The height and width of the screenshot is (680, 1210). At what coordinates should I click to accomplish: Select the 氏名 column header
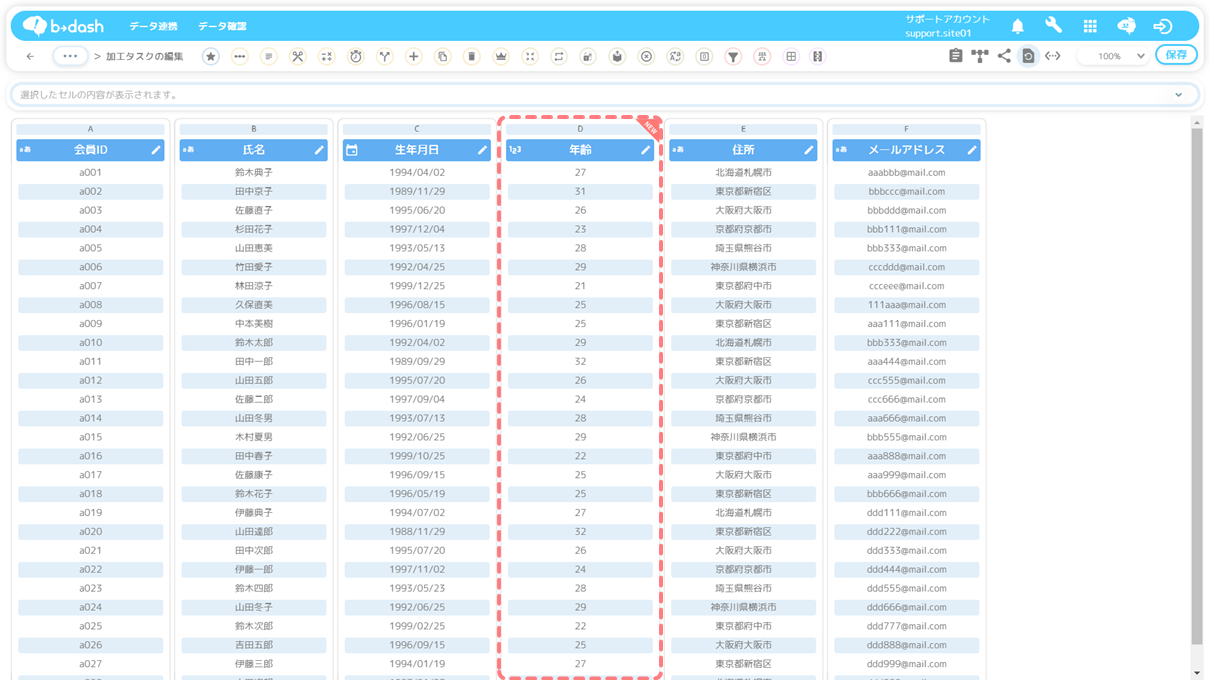click(x=254, y=150)
